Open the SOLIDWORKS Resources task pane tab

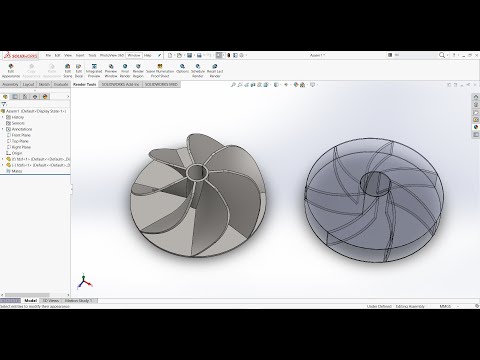[x=476, y=97]
